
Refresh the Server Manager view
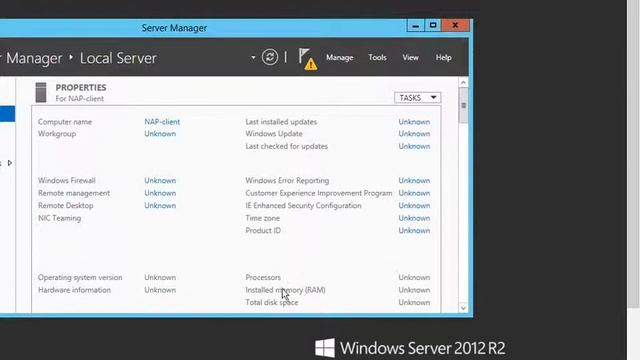[270, 57]
